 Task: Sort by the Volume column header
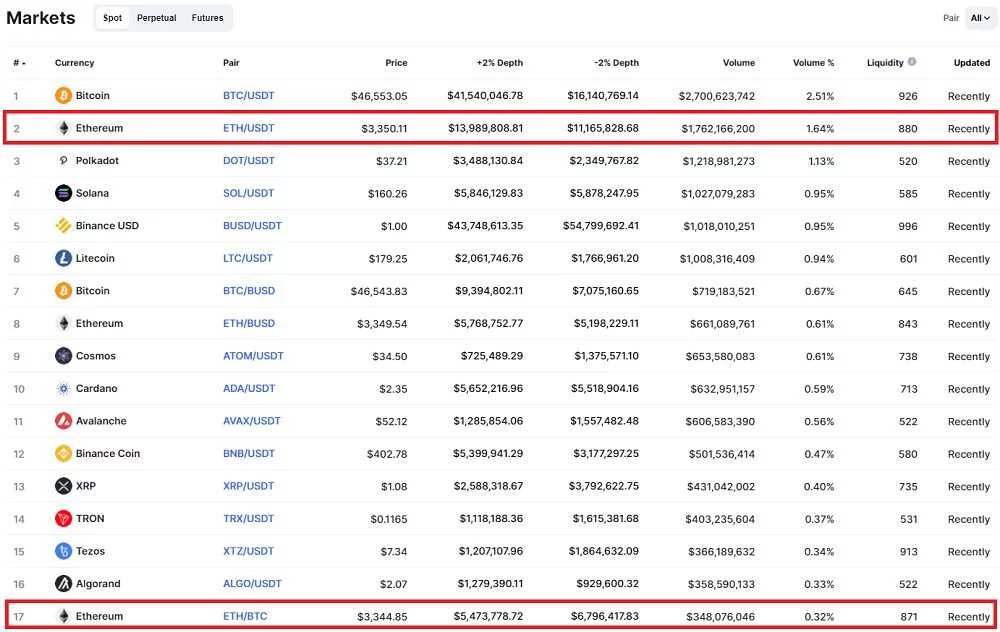pyautogui.click(x=738, y=63)
